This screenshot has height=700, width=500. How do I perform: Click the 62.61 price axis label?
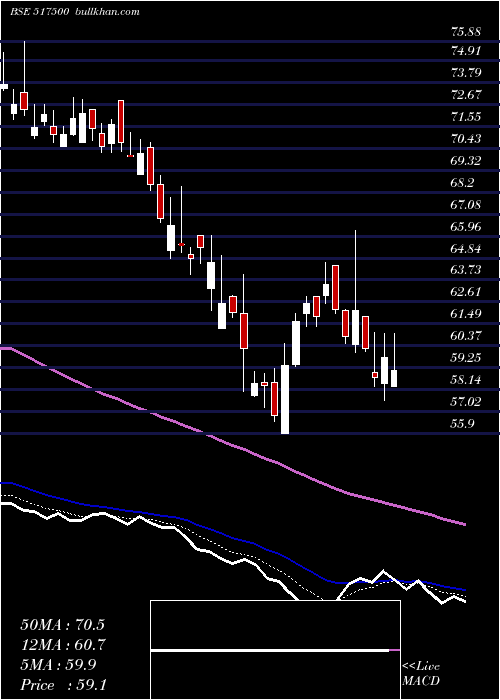466,292
